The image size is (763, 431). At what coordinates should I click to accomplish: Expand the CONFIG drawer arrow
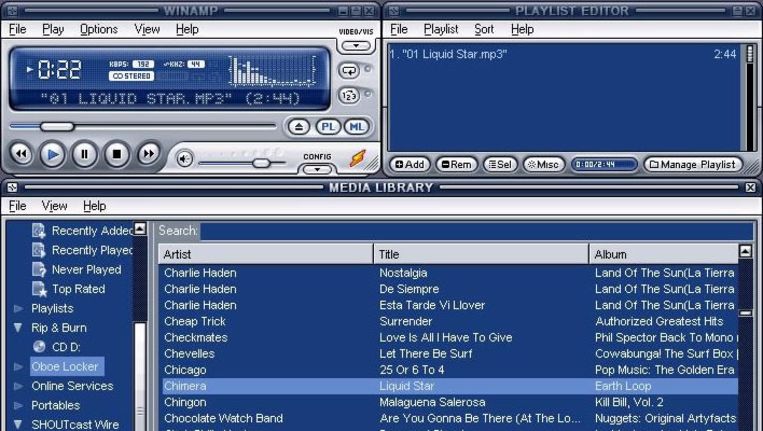click(x=317, y=170)
